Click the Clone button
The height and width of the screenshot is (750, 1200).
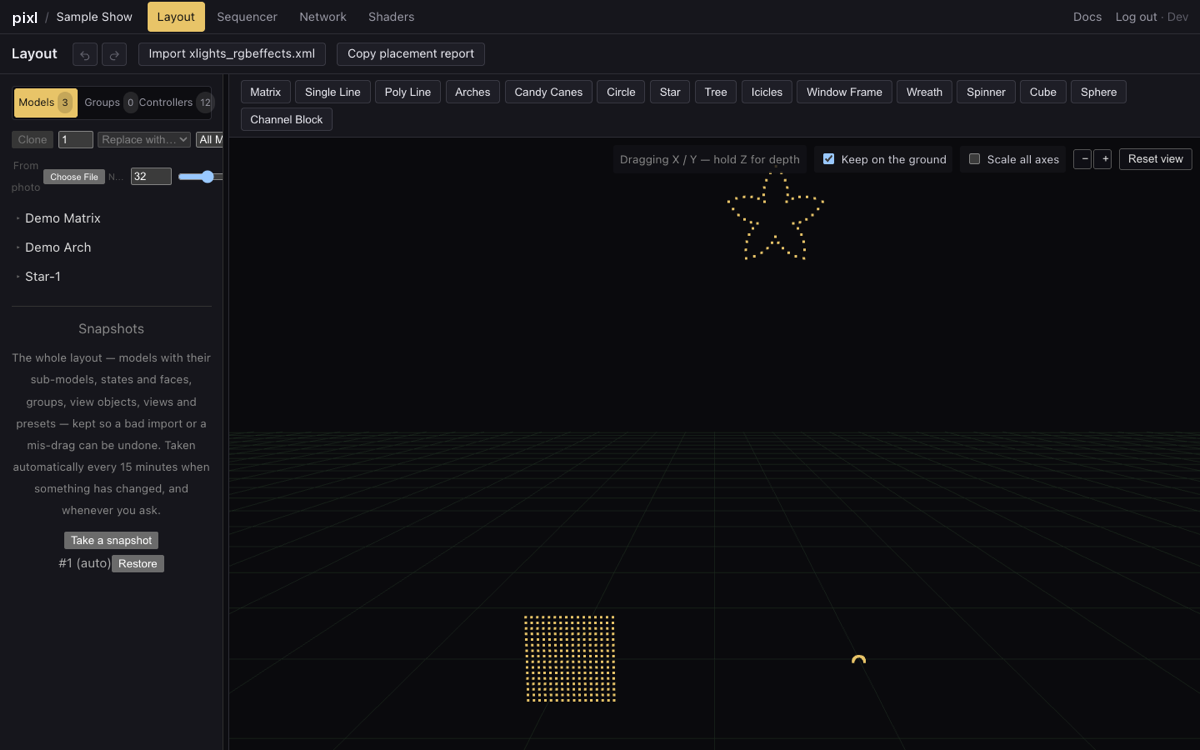[32, 140]
